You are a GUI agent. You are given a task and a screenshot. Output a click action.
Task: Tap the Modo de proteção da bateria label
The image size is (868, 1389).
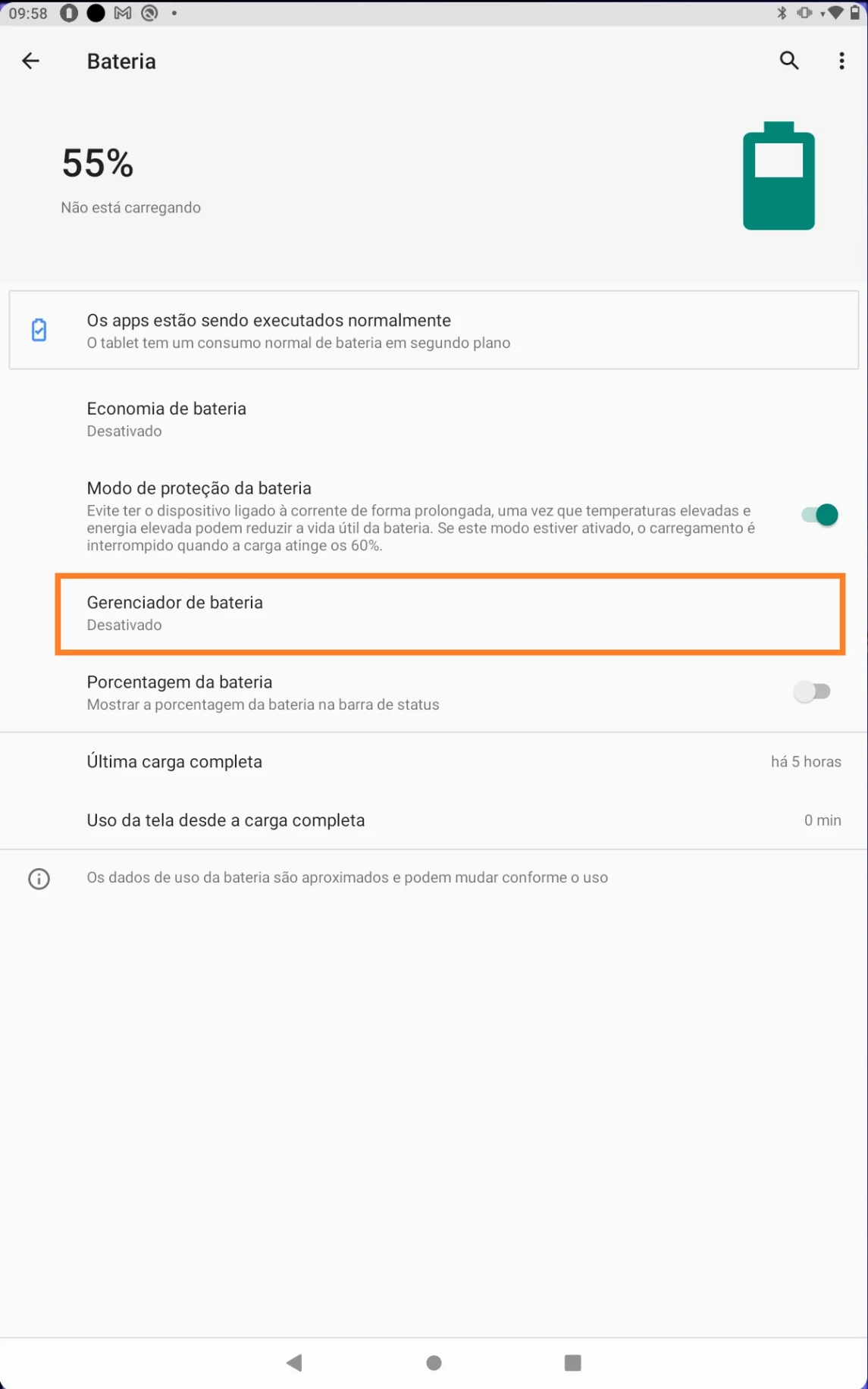[199, 488]
